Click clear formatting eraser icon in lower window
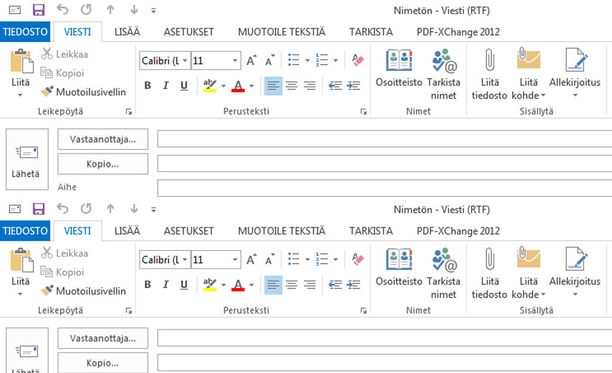Viewport: 612px width, 373px height. point(358,259)
